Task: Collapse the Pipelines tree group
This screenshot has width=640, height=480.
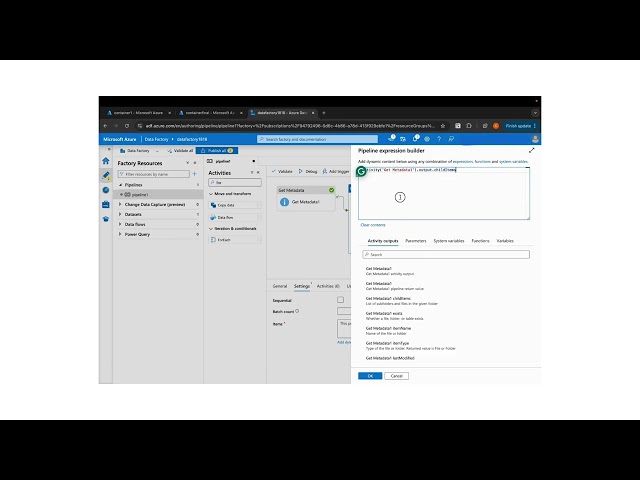Action: pyautogui.click(x=121, y=185)
